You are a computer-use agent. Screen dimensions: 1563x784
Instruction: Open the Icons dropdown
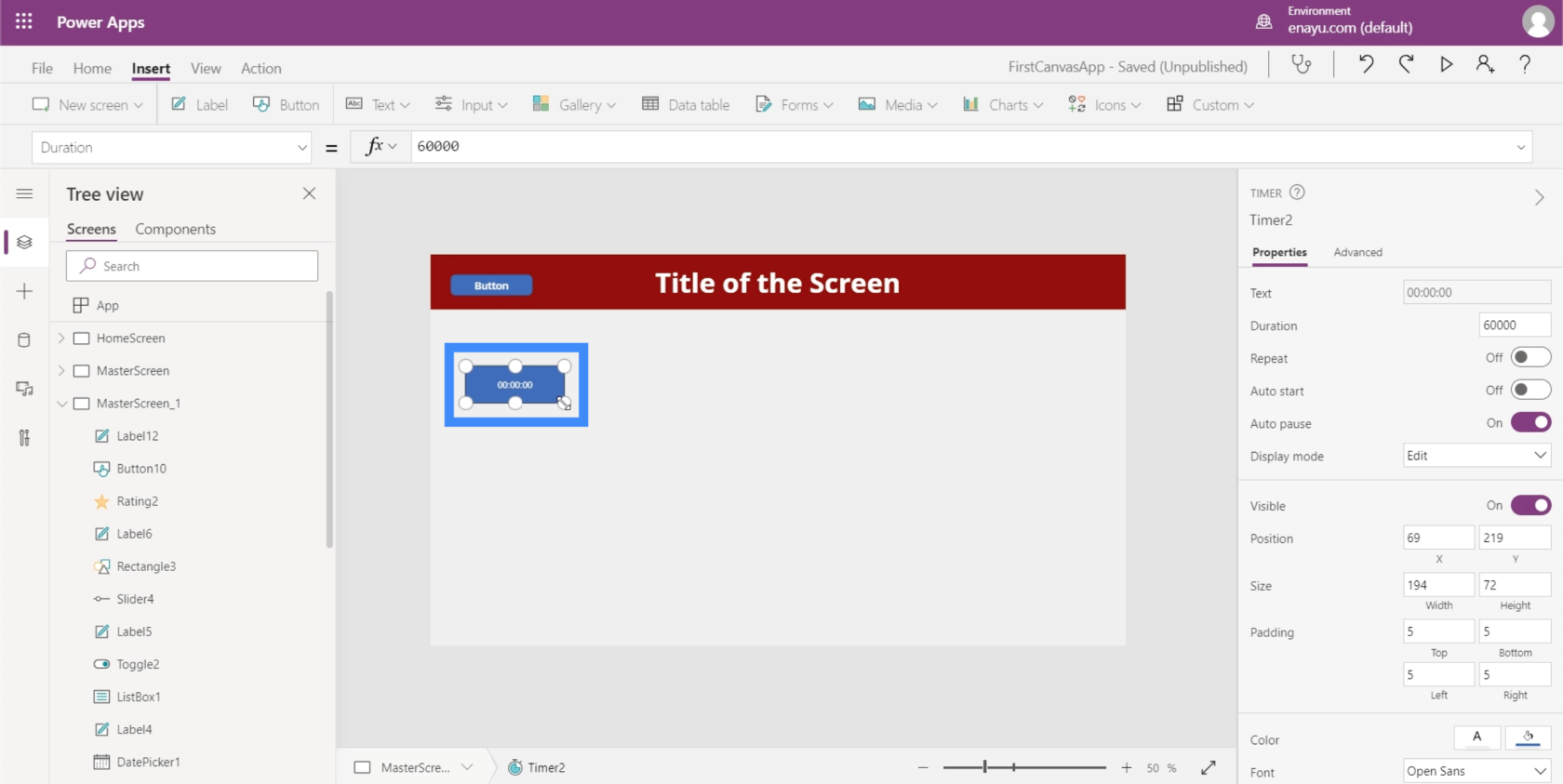click(1104, 104)
